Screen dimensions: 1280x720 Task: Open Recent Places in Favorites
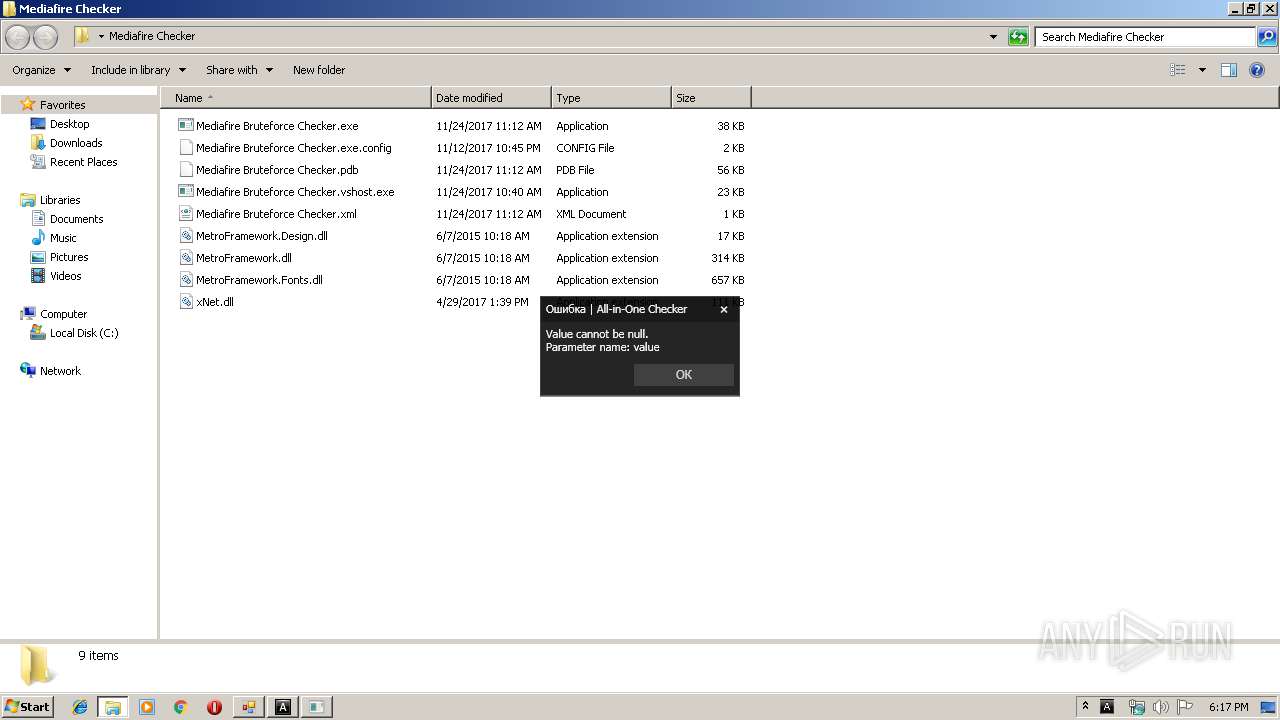coord(83,162)
